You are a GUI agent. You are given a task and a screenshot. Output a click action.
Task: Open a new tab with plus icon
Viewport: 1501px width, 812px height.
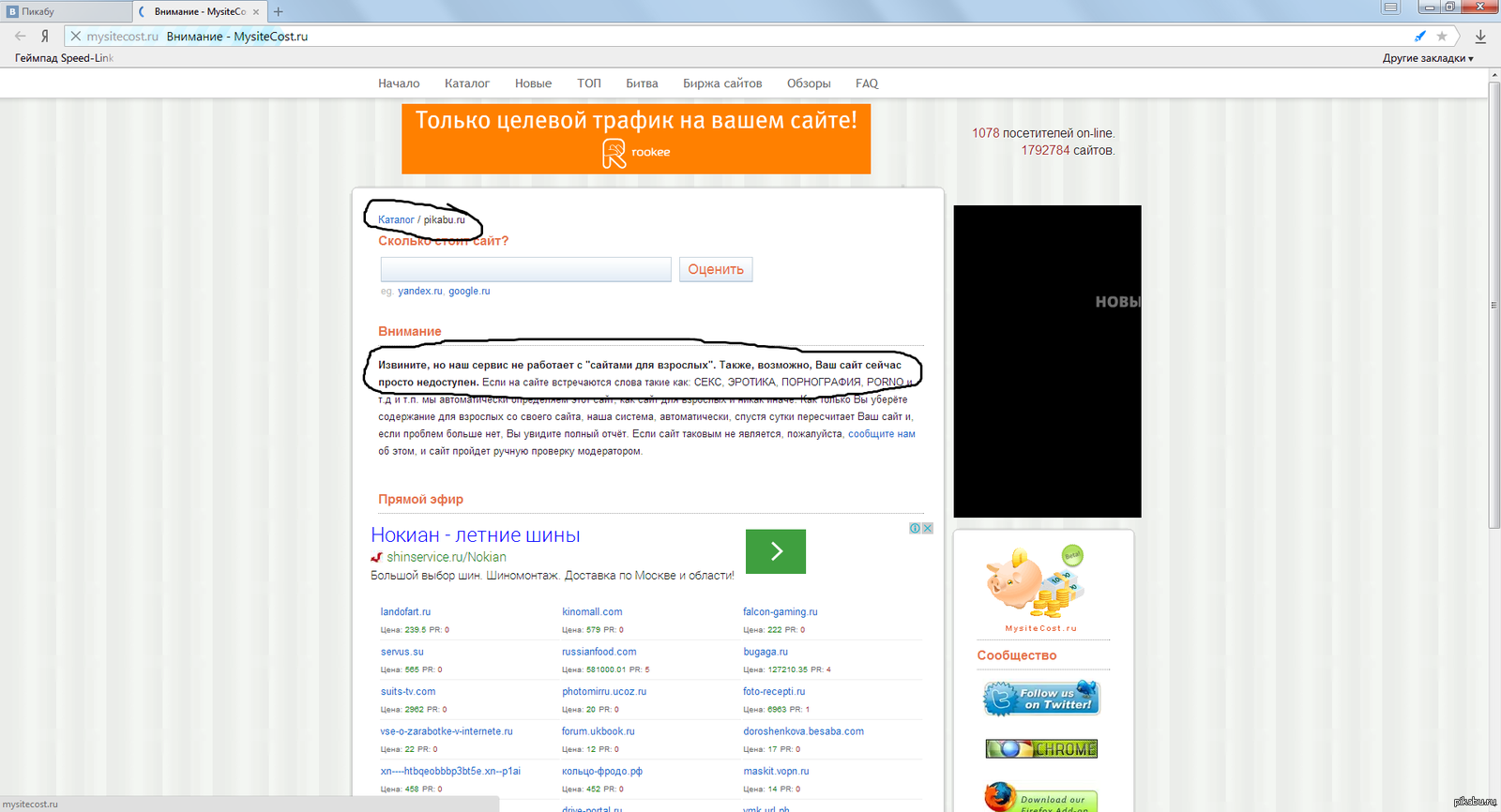tap(278, 12)
